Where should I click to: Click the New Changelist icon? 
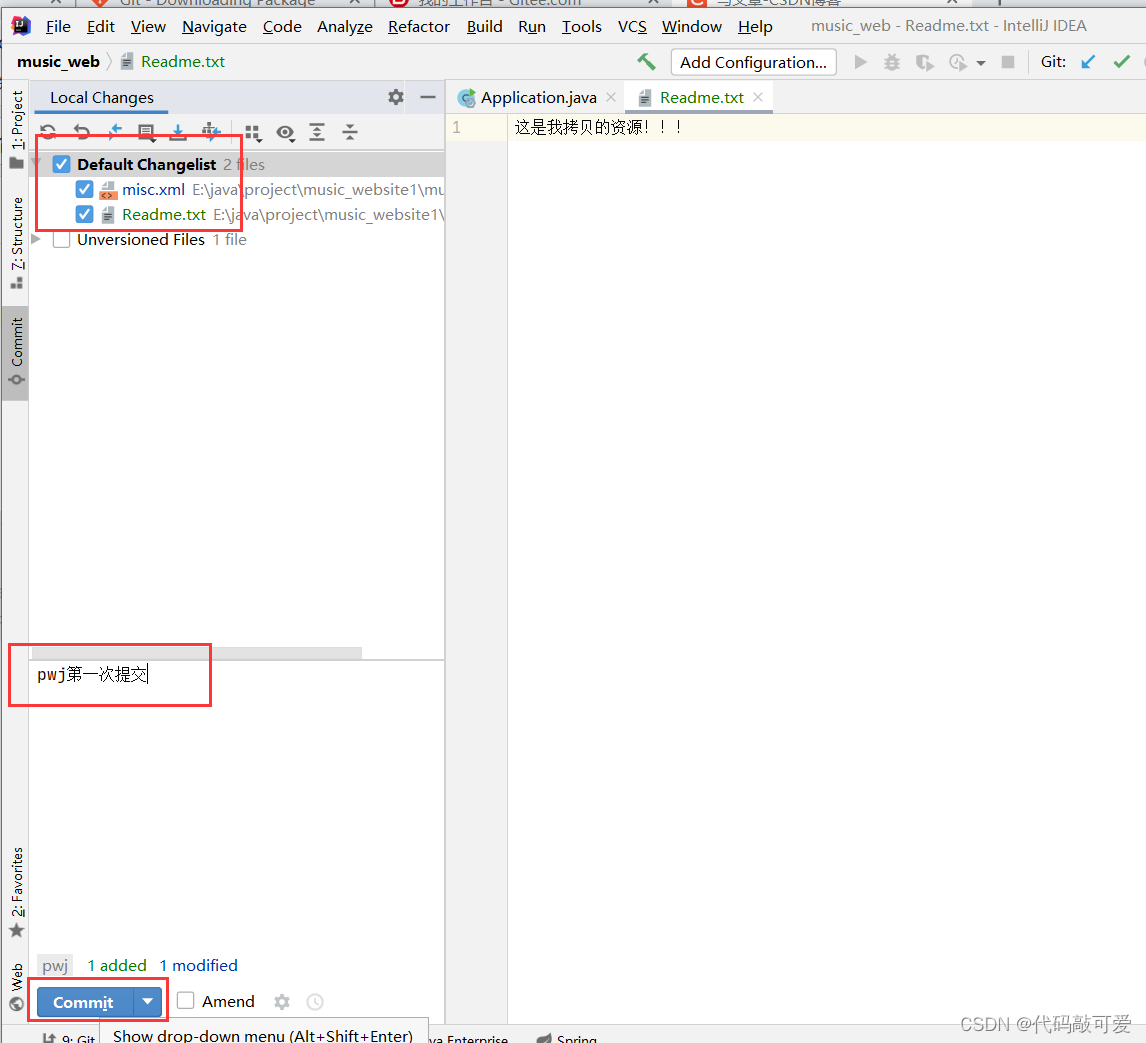click(x=146, y=132)
